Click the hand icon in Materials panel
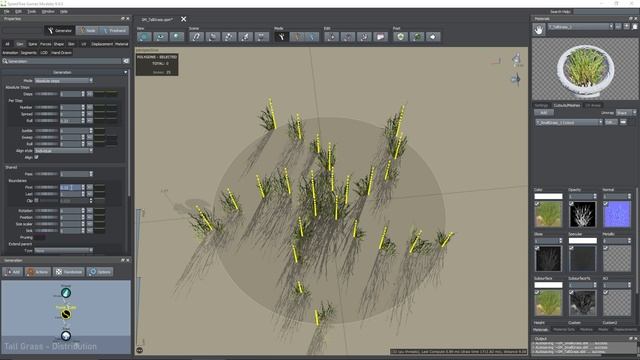Screen dimensions: 640x360 pos(539,29)
